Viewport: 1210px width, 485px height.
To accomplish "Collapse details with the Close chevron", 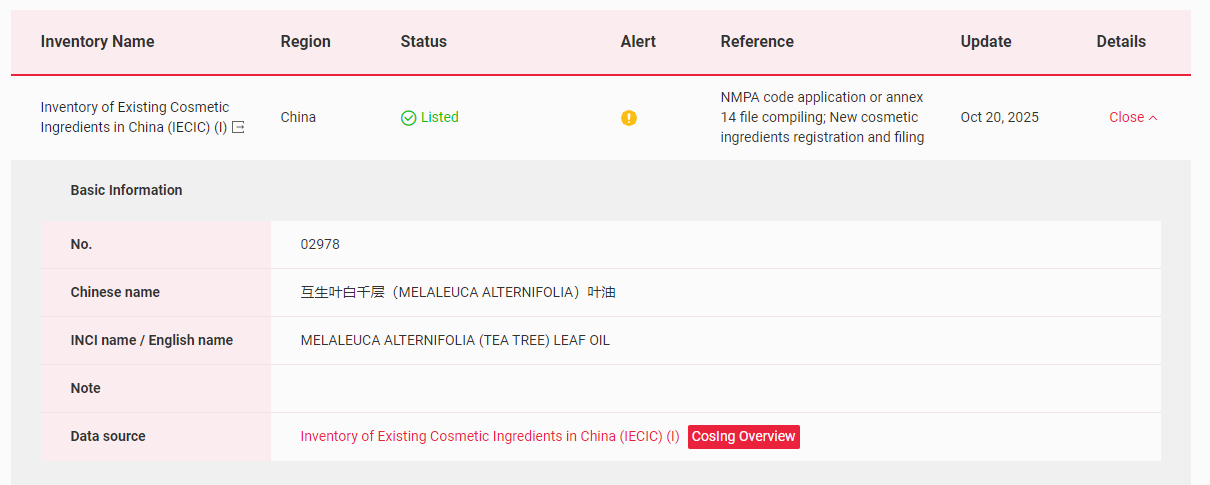I will pos(1133,118).
